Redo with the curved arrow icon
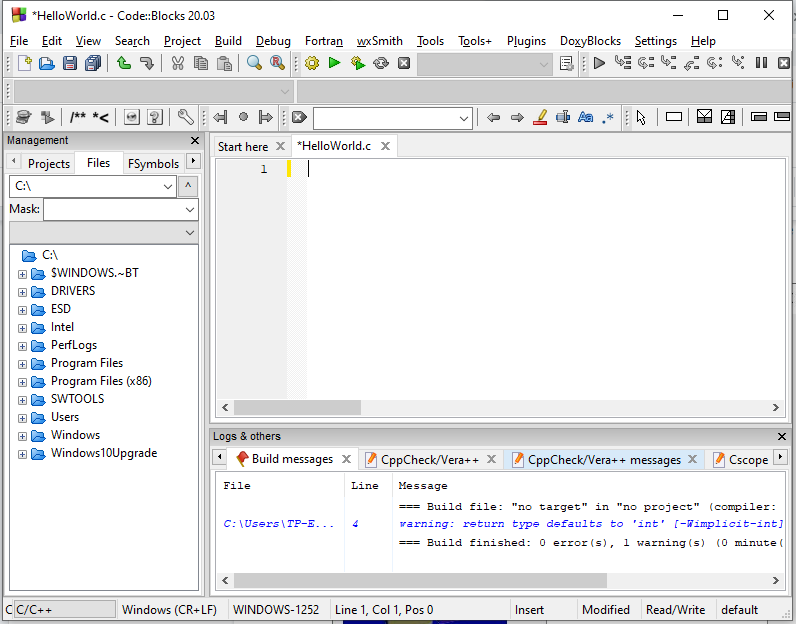The image size is (796, 624). pos(147,63)
